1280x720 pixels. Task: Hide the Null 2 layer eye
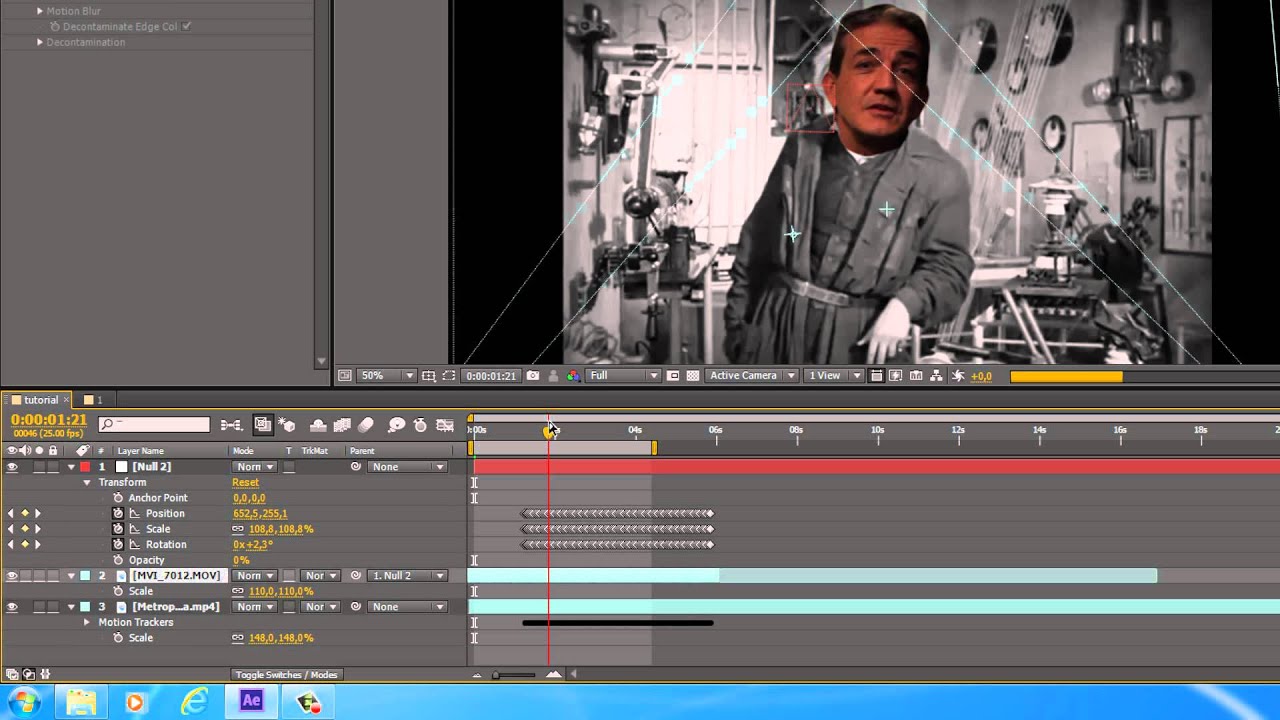pyautogui.click(x=12, y=466)
